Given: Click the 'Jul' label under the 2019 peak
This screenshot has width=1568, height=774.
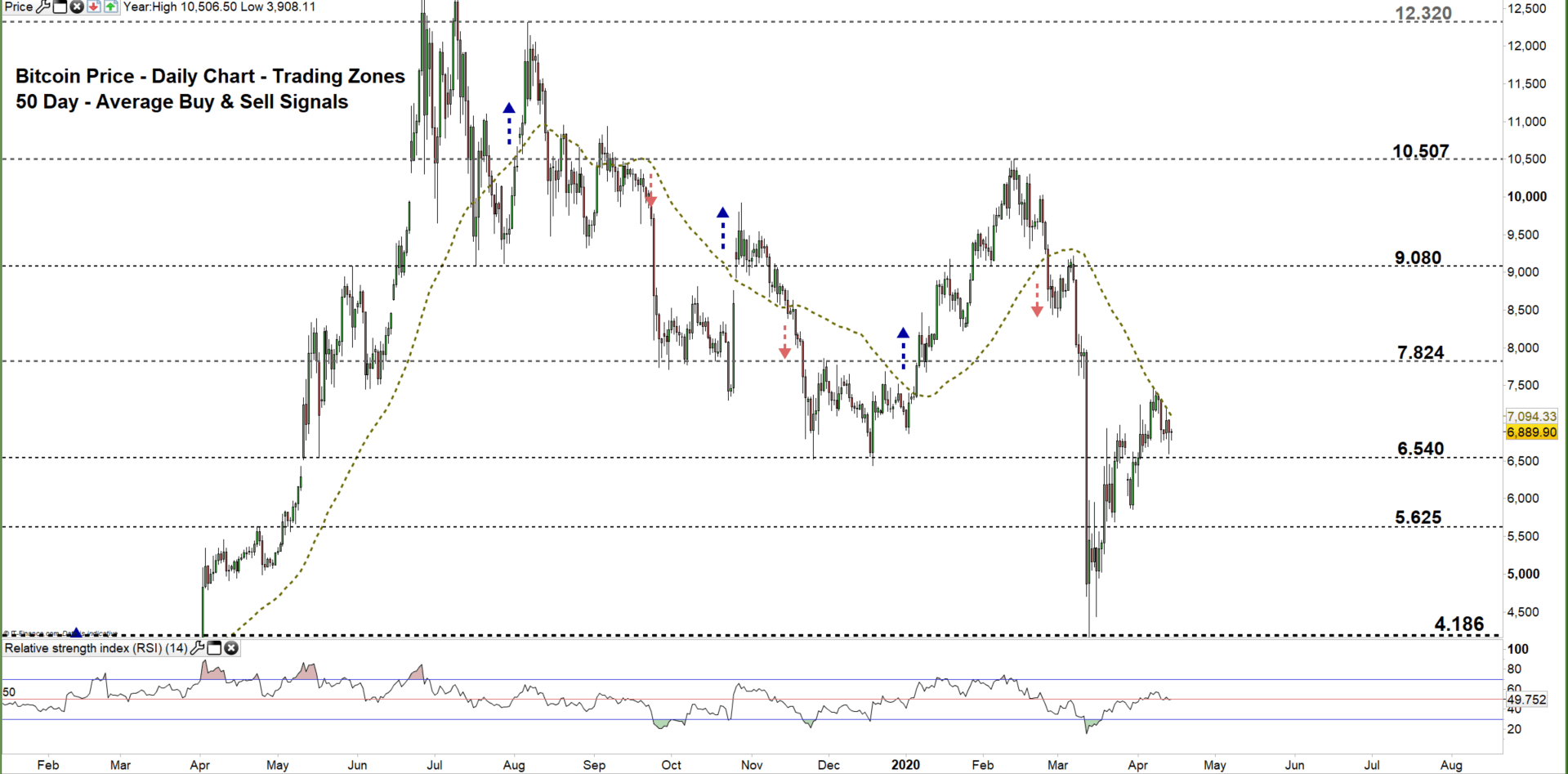Looking at the screenshot, I should point(435,765).
